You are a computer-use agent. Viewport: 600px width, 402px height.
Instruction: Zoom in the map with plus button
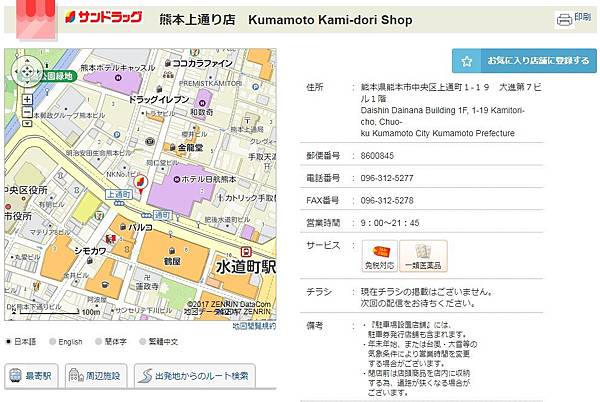tap(27, 99)
